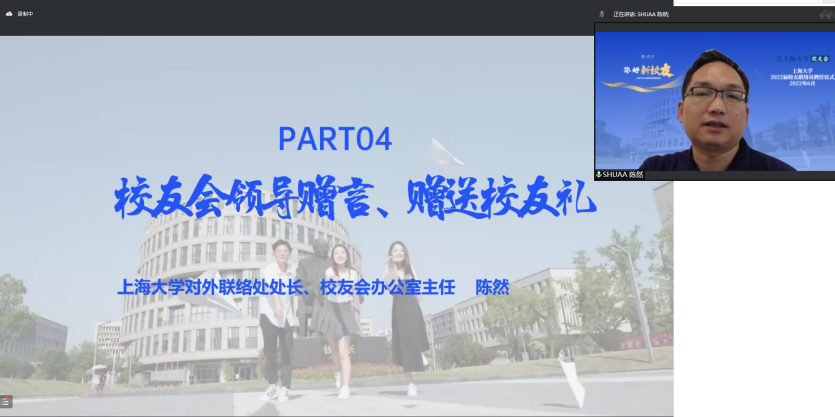Click '你好新校友' banner text in speaker video
835x417 pixels.
(649, 70)
